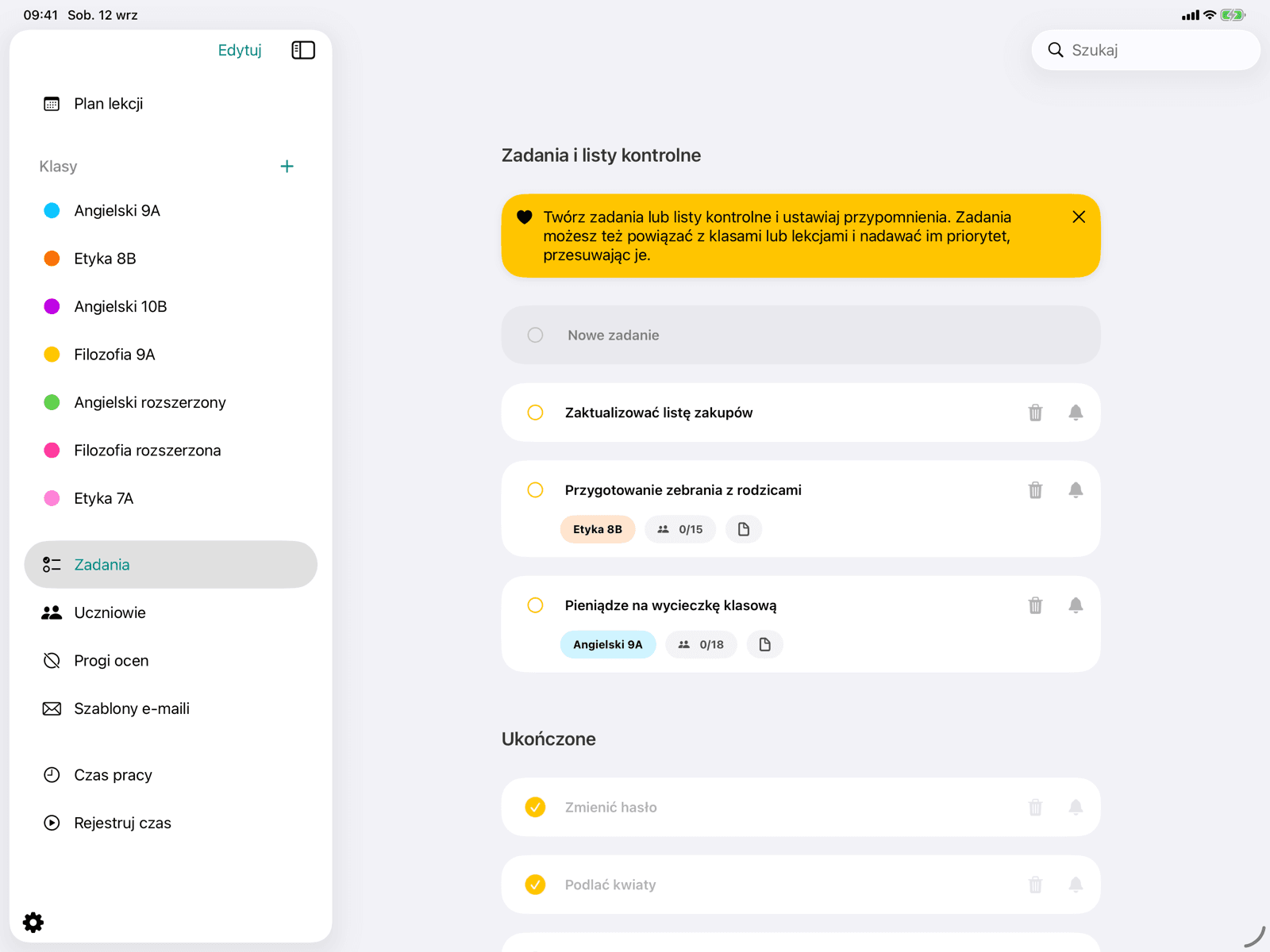Click the Szablony e-maili envelope icon
The image size is (1270, 952).
(52, 708)
